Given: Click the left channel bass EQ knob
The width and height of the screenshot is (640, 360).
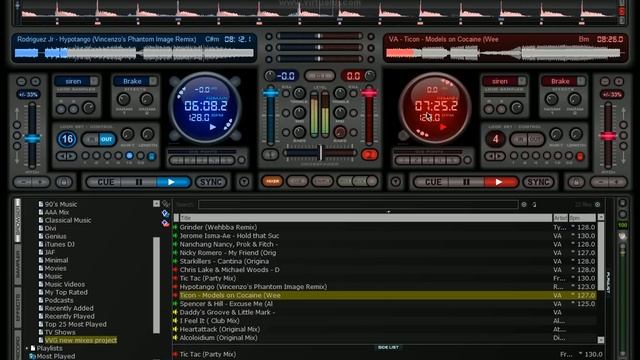Looking at the screenshot, I should (x=299, y=132).
